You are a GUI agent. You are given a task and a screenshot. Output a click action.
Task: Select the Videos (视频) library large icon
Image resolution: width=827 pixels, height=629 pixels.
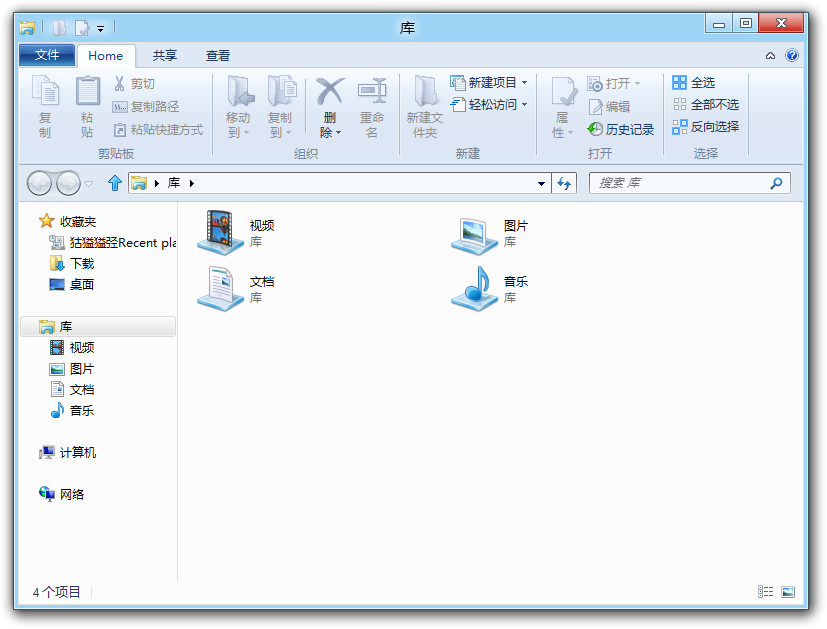(x=220, y=233)
